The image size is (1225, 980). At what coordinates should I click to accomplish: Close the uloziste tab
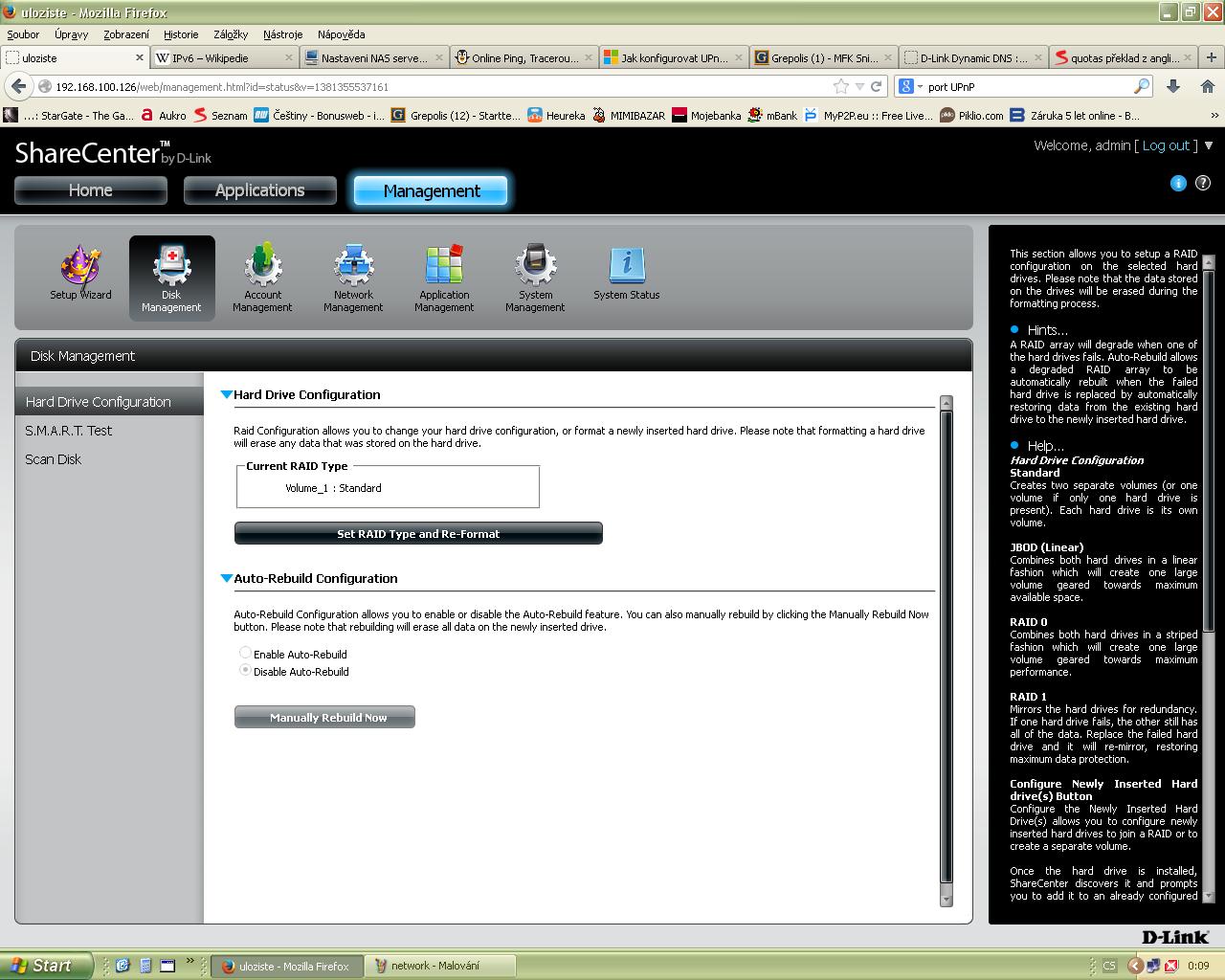(x=139, y=57)
